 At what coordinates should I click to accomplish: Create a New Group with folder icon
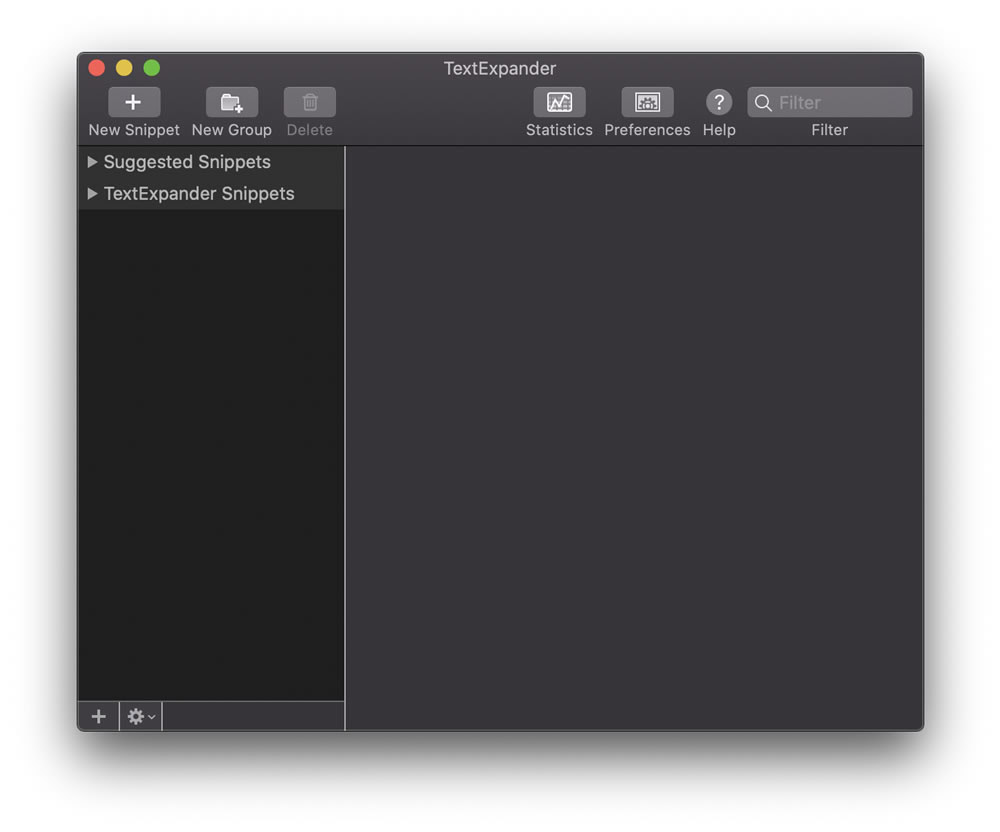click(x=232, y=102)
